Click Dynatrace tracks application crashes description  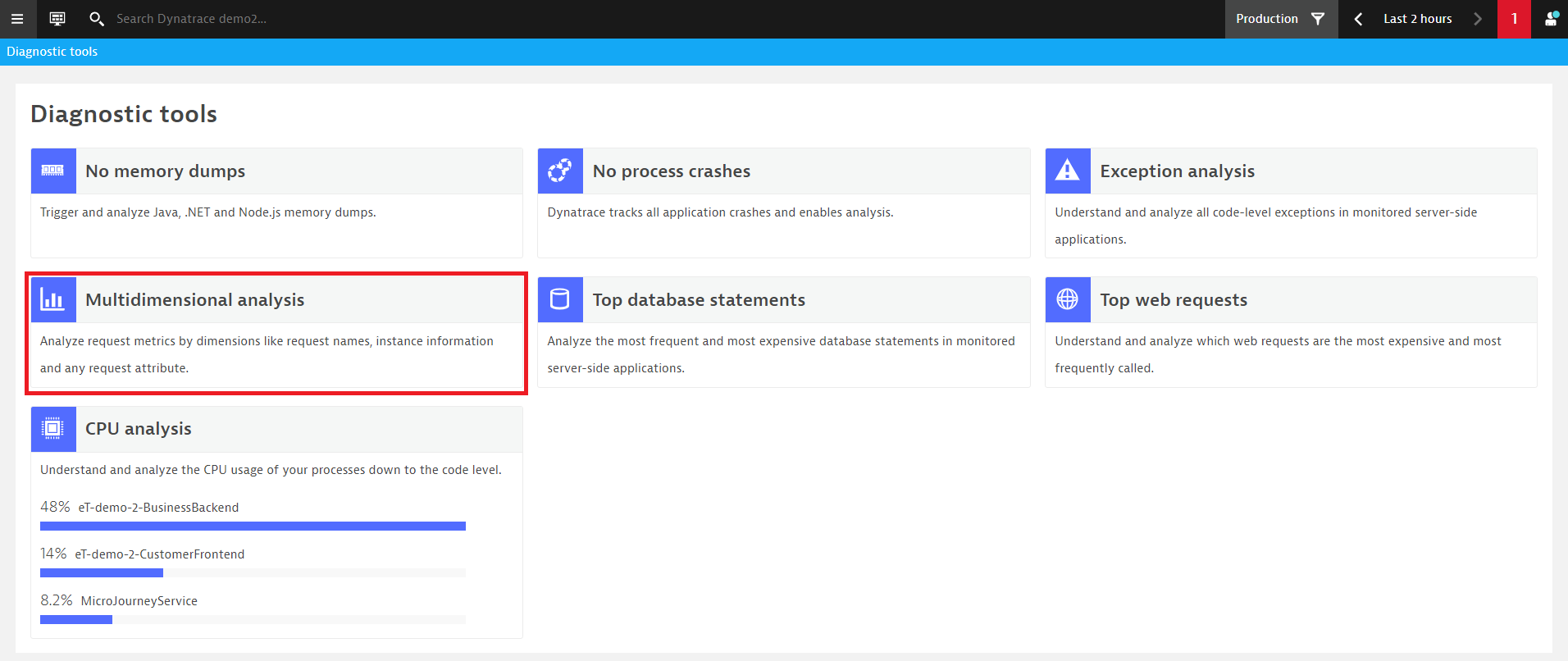[720, 212]
